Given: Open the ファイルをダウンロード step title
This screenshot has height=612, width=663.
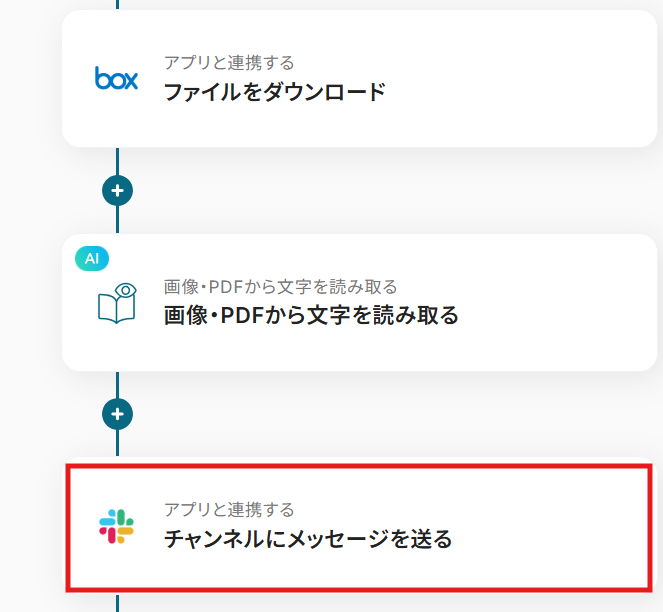Looking at the screenshot, I should coord(274,93).
